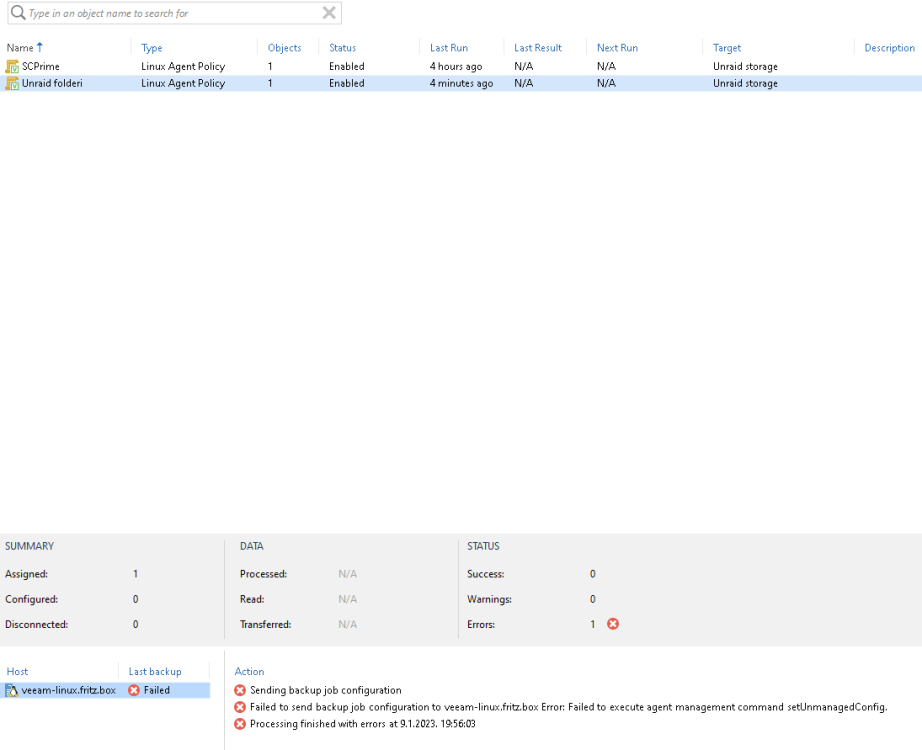Click Unraid storage target in the Unraid folderi row

[745, 84]
